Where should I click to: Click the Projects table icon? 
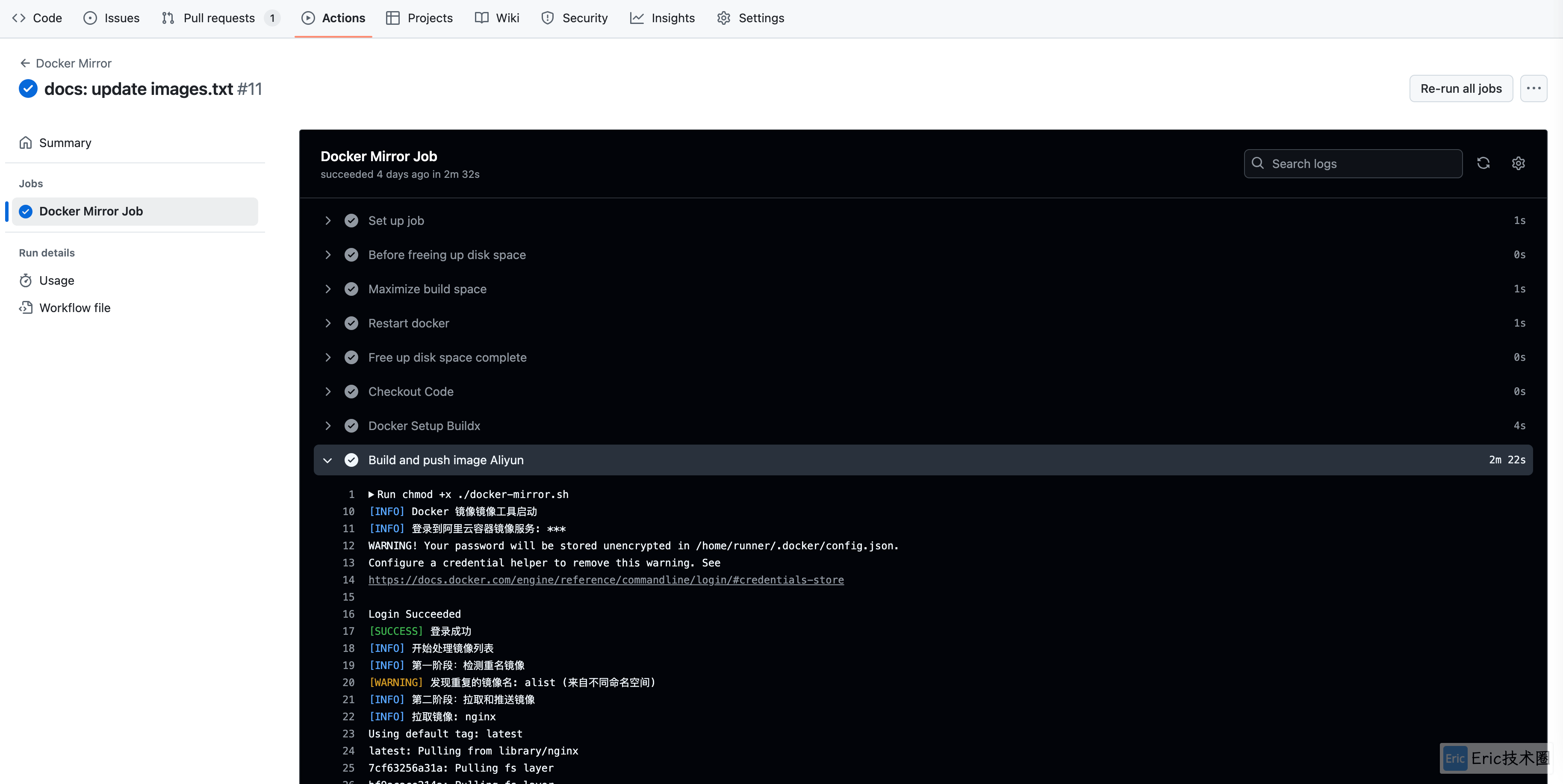point(392,18)
